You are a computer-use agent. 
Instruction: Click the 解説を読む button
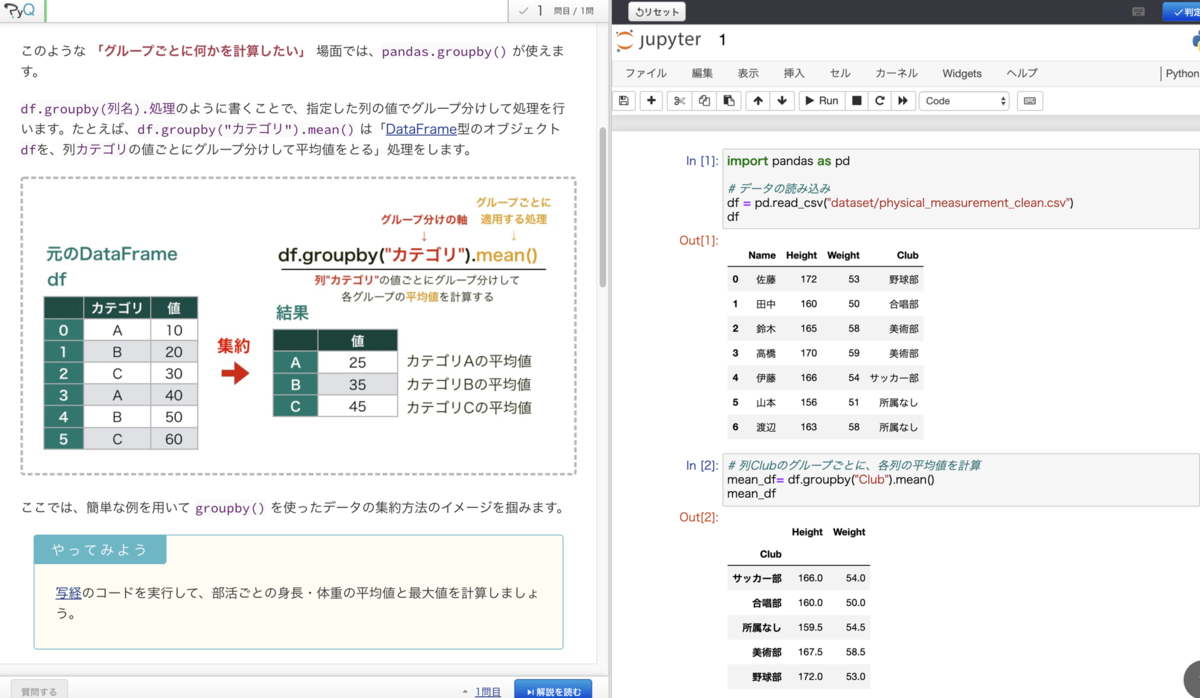[x=553, y=690]
